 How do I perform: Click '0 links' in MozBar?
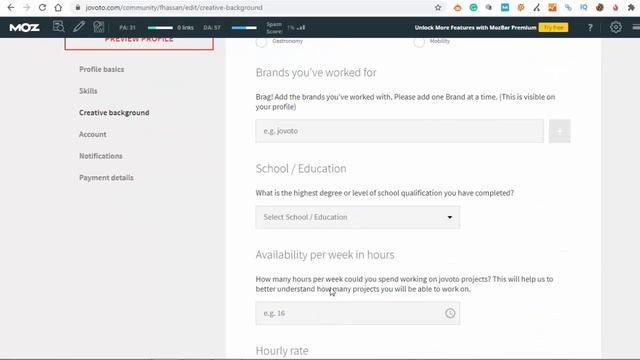(x=185, y=28)
